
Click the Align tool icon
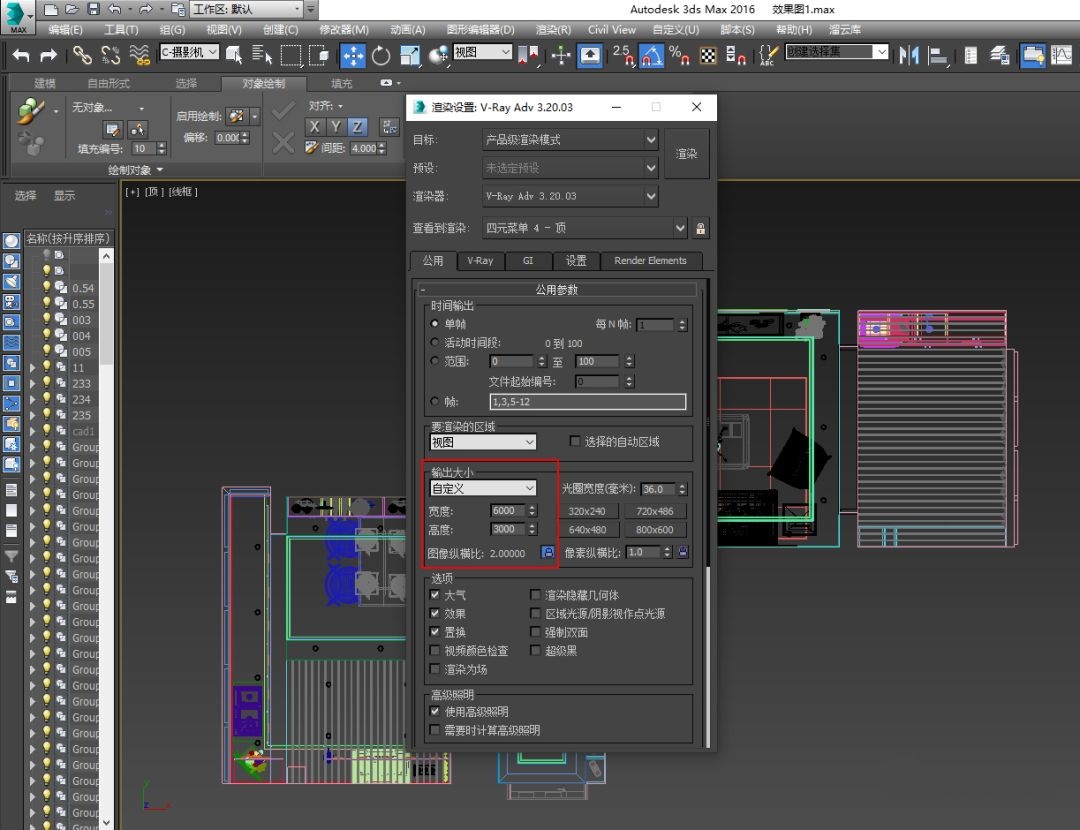click(x=937, y=55)
